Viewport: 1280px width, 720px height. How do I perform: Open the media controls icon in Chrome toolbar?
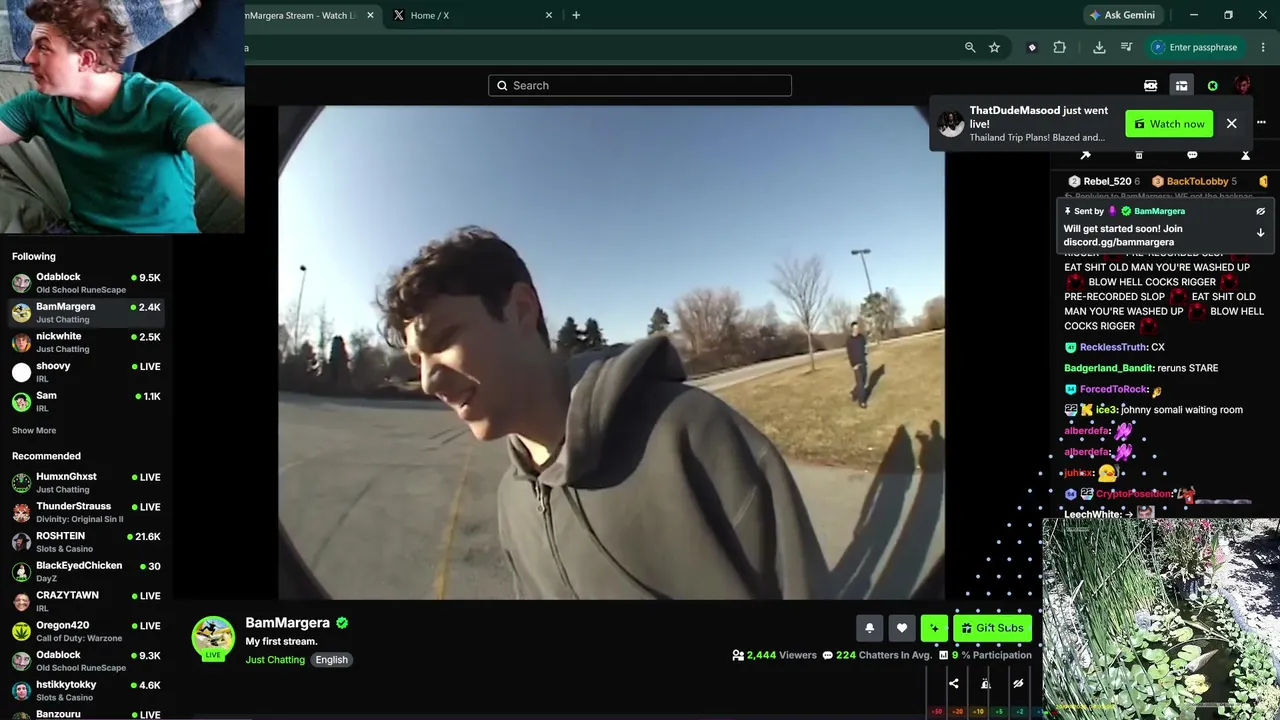pyautogui.click(x=1127, y=47)
